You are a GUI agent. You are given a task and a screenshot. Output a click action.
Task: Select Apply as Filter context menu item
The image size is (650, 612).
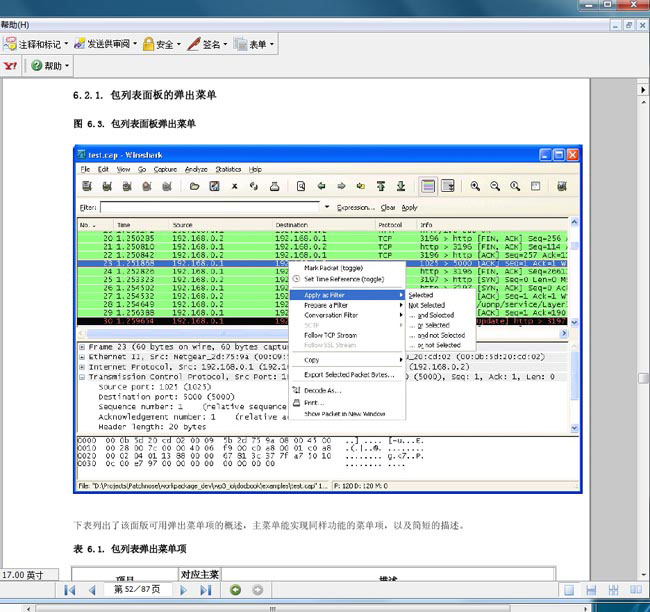pyautogui.click(x=347, y=295)
